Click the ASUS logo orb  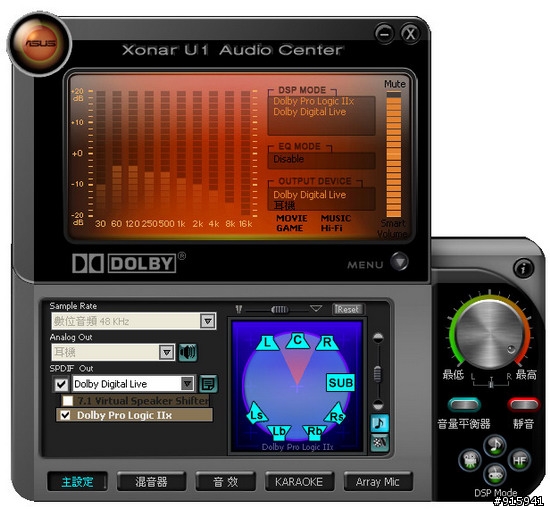[x=40, y=43]
